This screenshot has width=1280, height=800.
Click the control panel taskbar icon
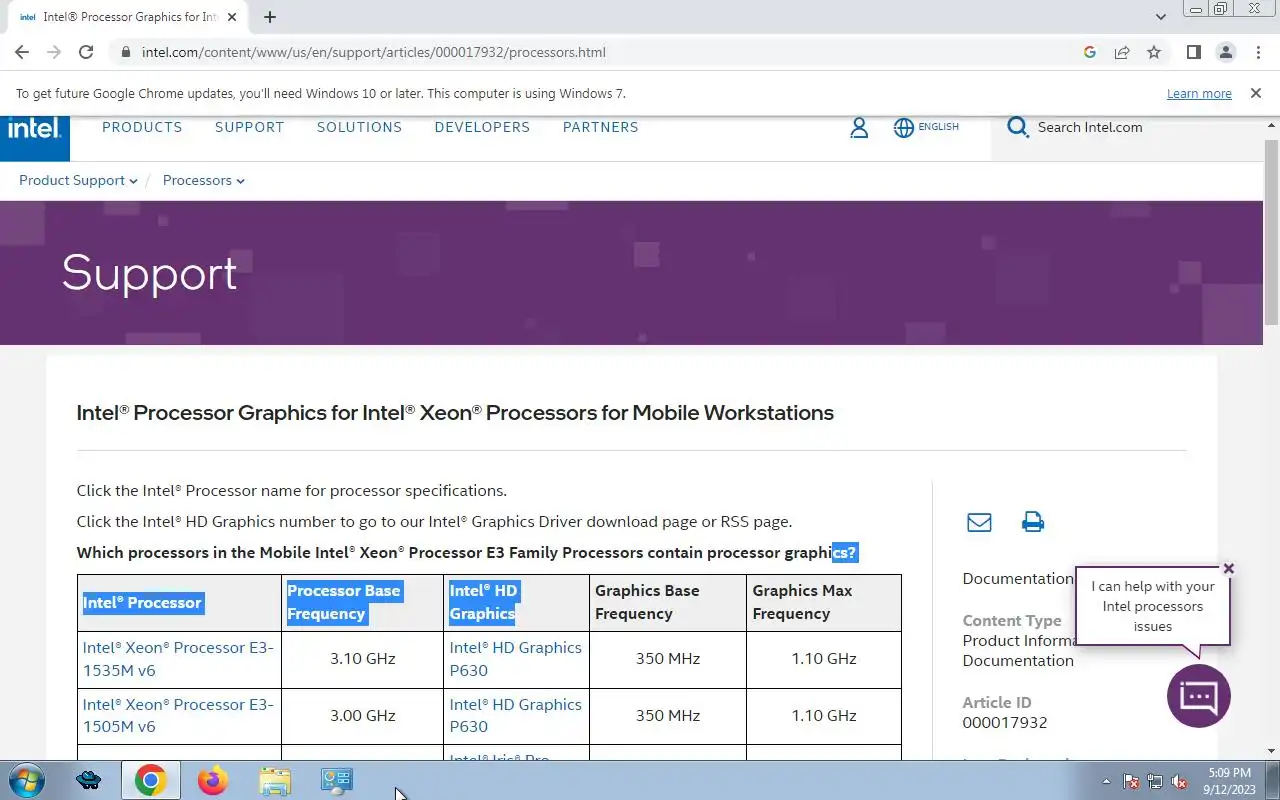point(336,780)
